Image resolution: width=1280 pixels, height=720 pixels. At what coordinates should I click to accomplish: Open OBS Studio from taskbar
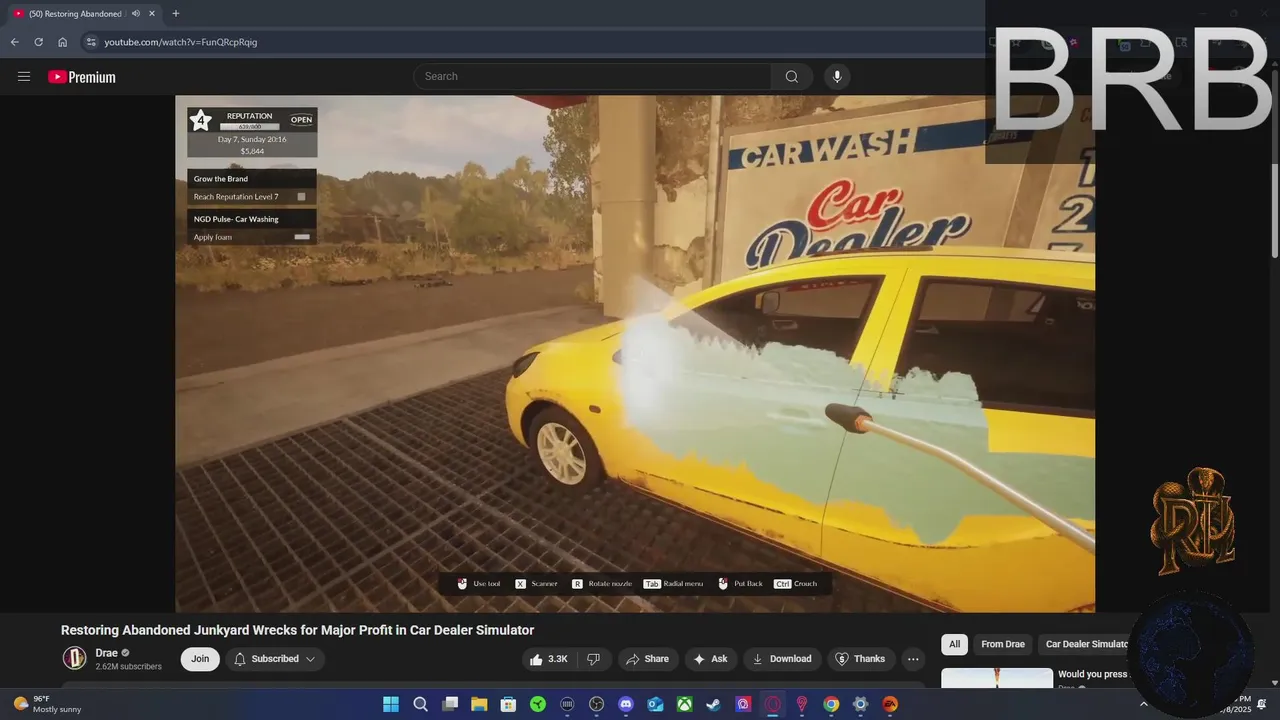coord(597,704)
